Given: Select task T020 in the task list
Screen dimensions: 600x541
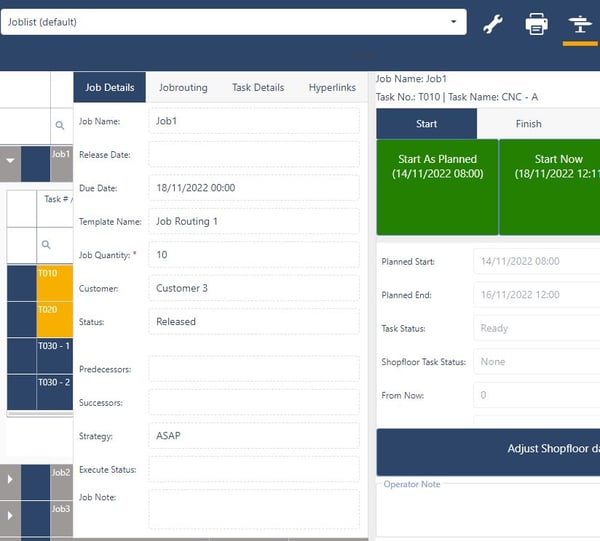Looking at the screenshot, I should (54, 318).
